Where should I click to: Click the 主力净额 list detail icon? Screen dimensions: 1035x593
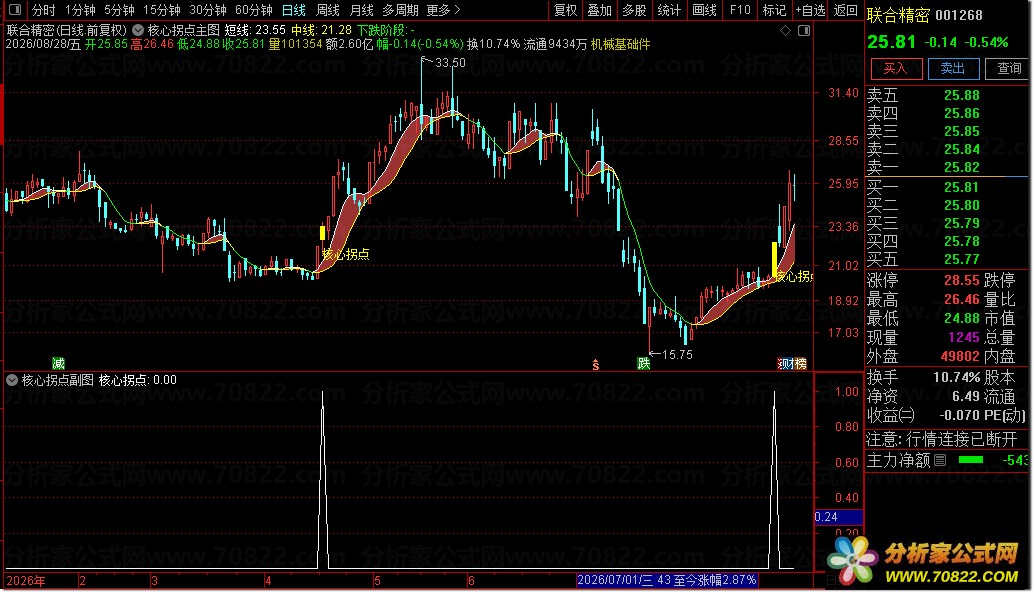coord(940,460)
